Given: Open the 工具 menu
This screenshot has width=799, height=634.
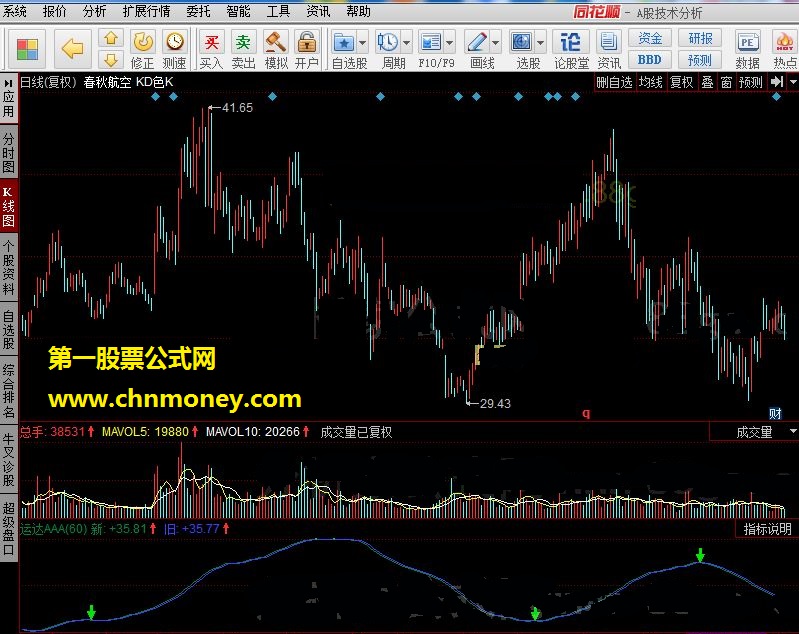Looking at the screenshot, I should pyautogui.click(x=278, y=11).
